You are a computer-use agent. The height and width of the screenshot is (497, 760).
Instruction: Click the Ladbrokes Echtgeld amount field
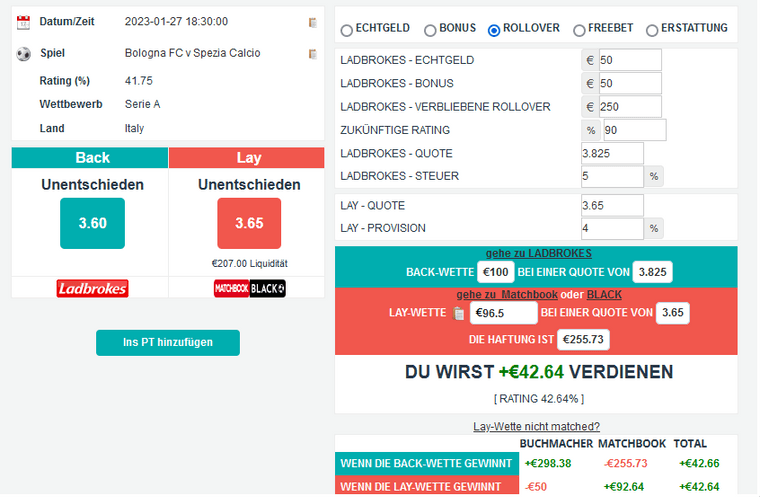pos(631,60)
